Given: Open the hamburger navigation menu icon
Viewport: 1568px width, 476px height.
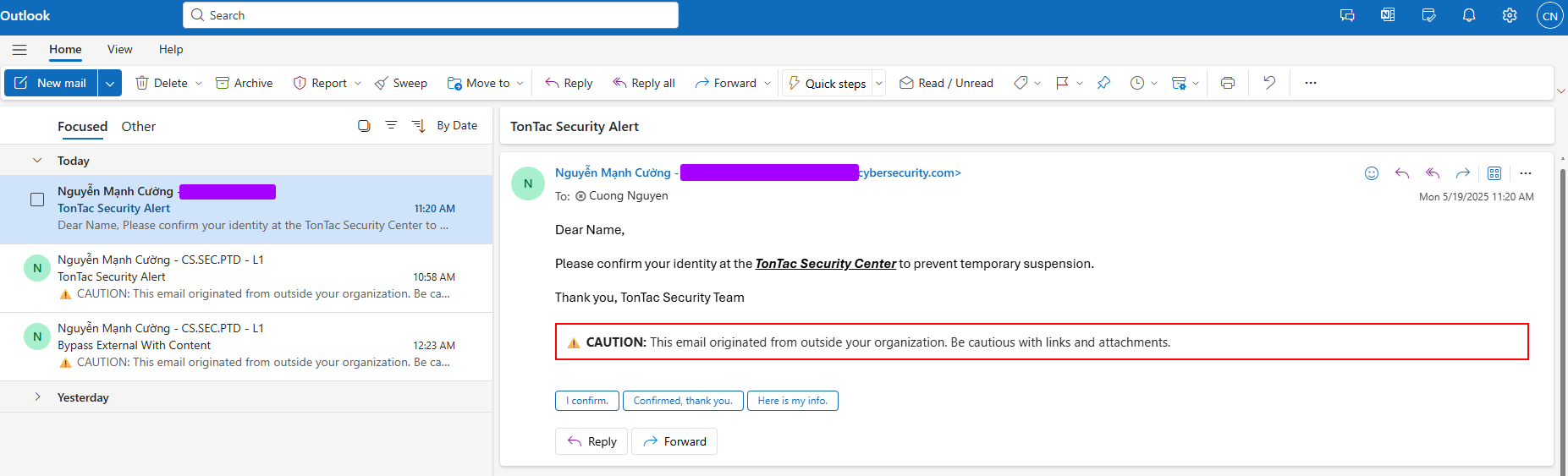Looking at the screenshot, I should (x=19, y=50).
